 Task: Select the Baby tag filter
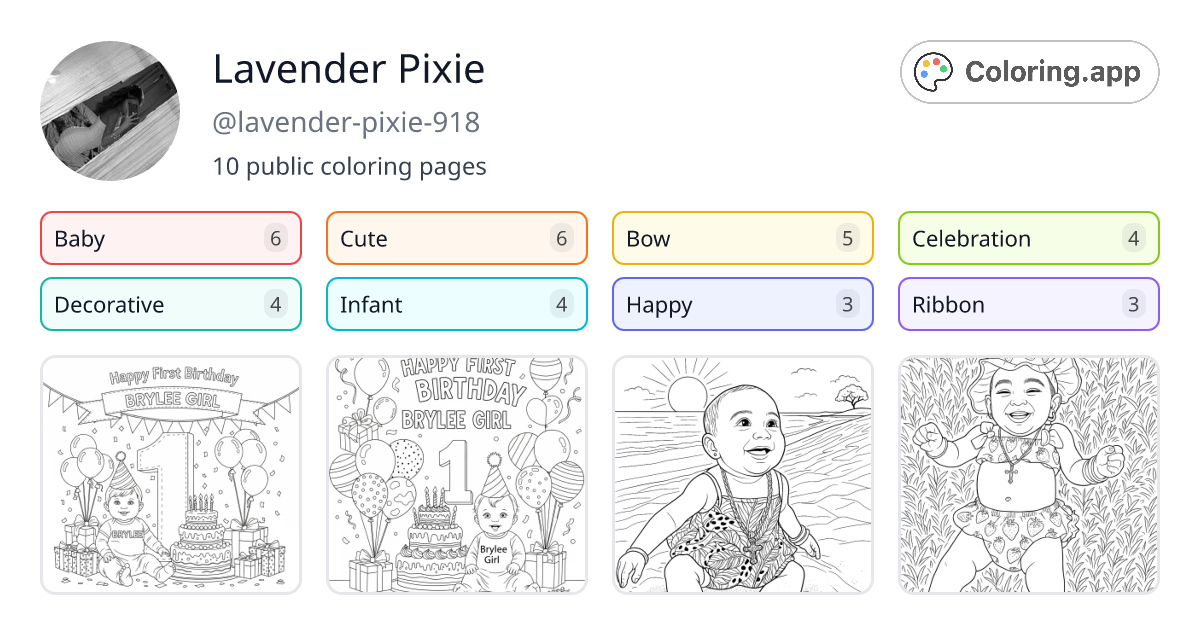(170, 238)
